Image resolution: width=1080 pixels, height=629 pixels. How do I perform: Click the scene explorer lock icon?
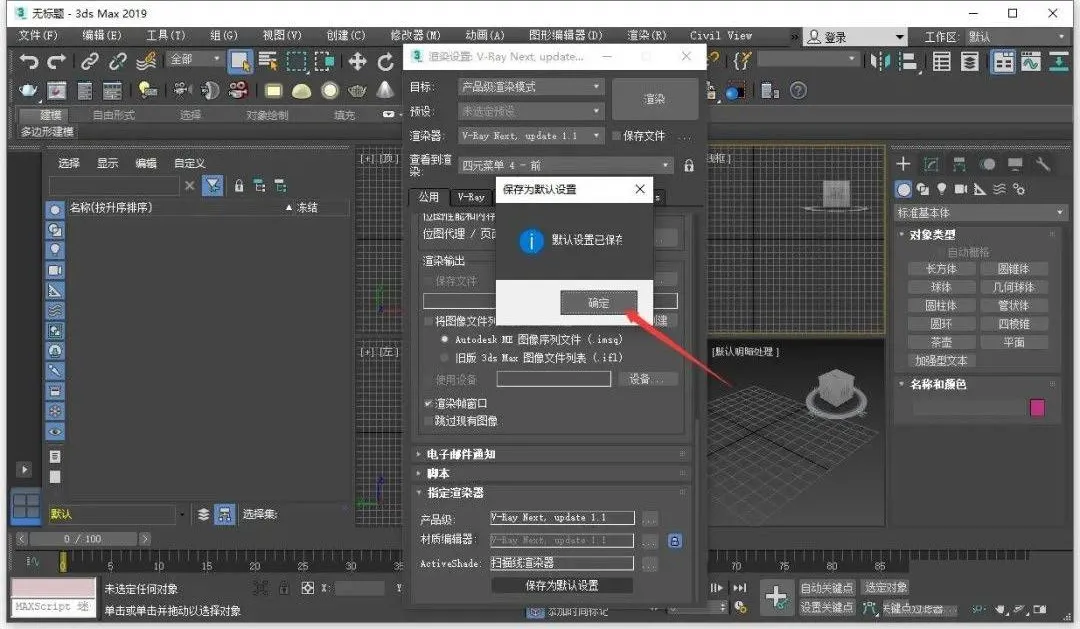238,185
